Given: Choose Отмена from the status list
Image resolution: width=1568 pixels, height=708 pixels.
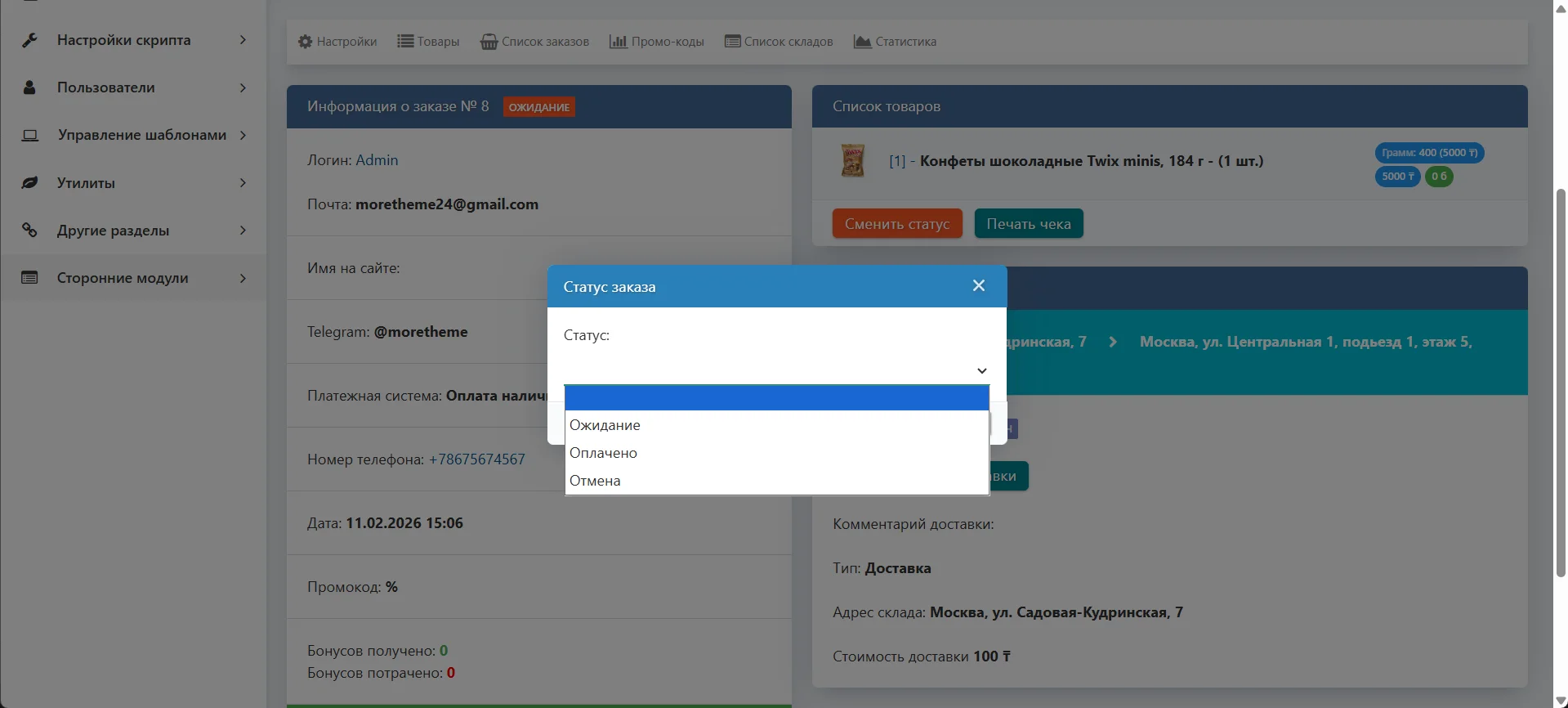Looking at the screenshot, I should click(x=596, y=481).
